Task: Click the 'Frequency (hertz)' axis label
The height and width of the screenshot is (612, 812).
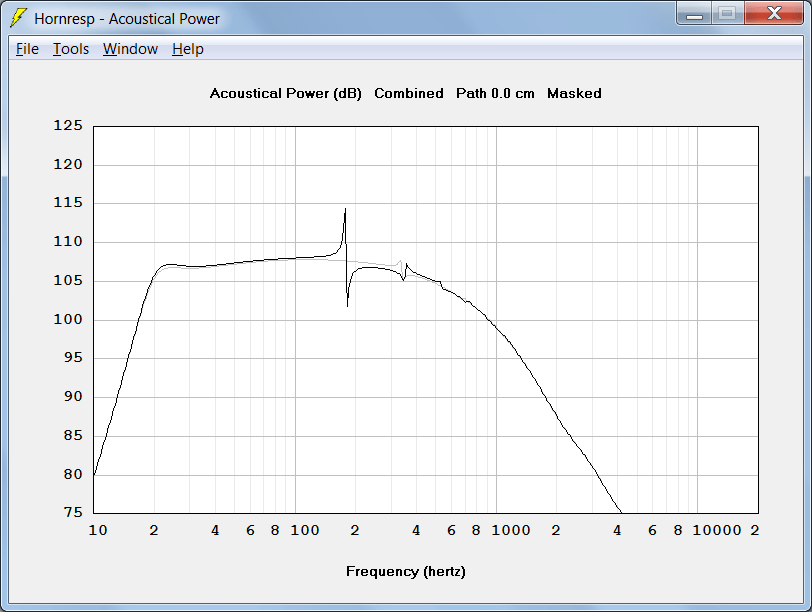Action: pyautogui.click(x=405, y=572)
